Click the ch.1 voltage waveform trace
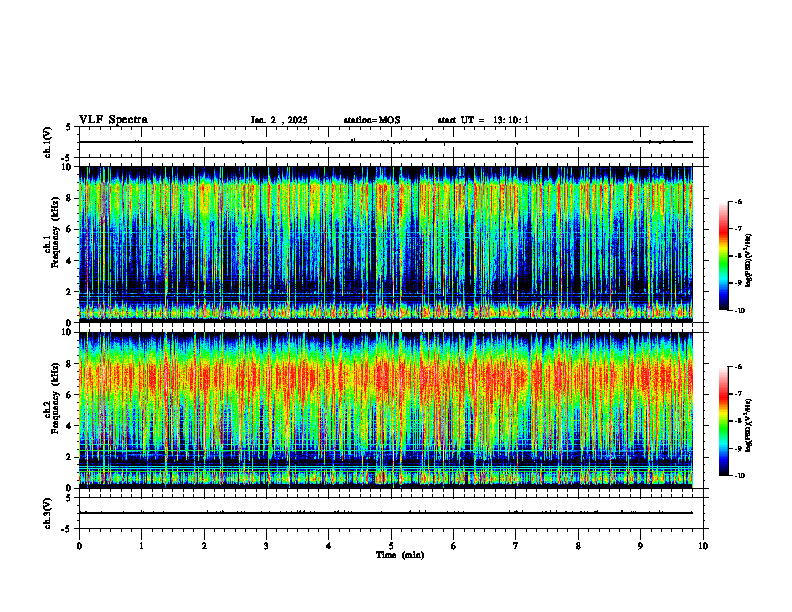The height and width of the screenshot is (612, 792). (x=386, y=142)
